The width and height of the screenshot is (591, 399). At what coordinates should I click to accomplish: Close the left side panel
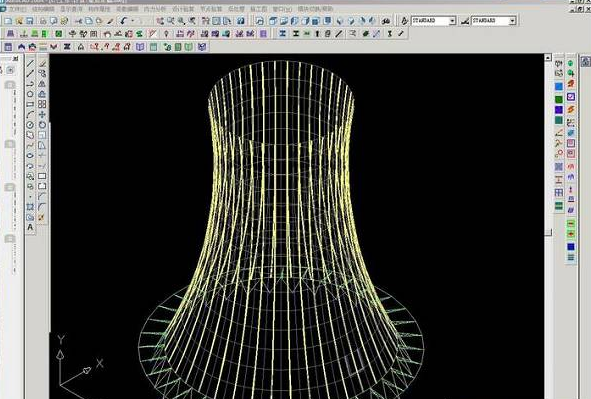point(15,58)
